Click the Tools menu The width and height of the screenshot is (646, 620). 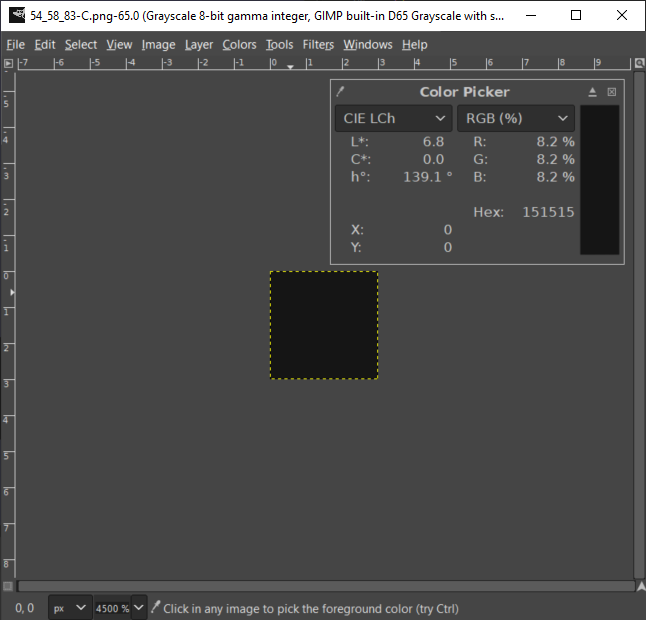coord(279,44)
